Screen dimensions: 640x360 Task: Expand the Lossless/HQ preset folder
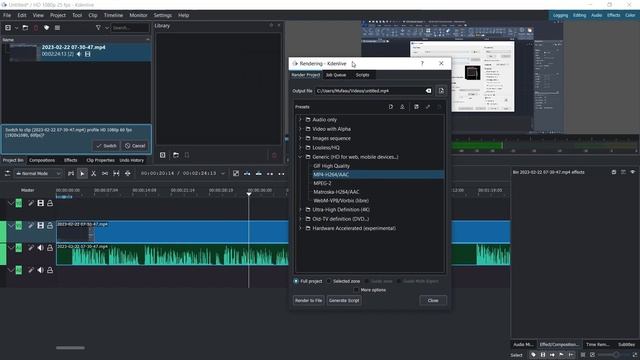pyautogui.click(x=300, y=148)
